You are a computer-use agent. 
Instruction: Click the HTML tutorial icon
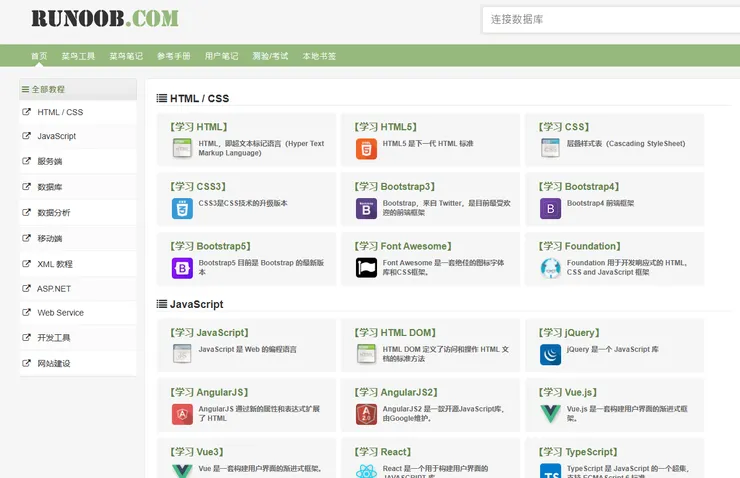tap(182, 148)
